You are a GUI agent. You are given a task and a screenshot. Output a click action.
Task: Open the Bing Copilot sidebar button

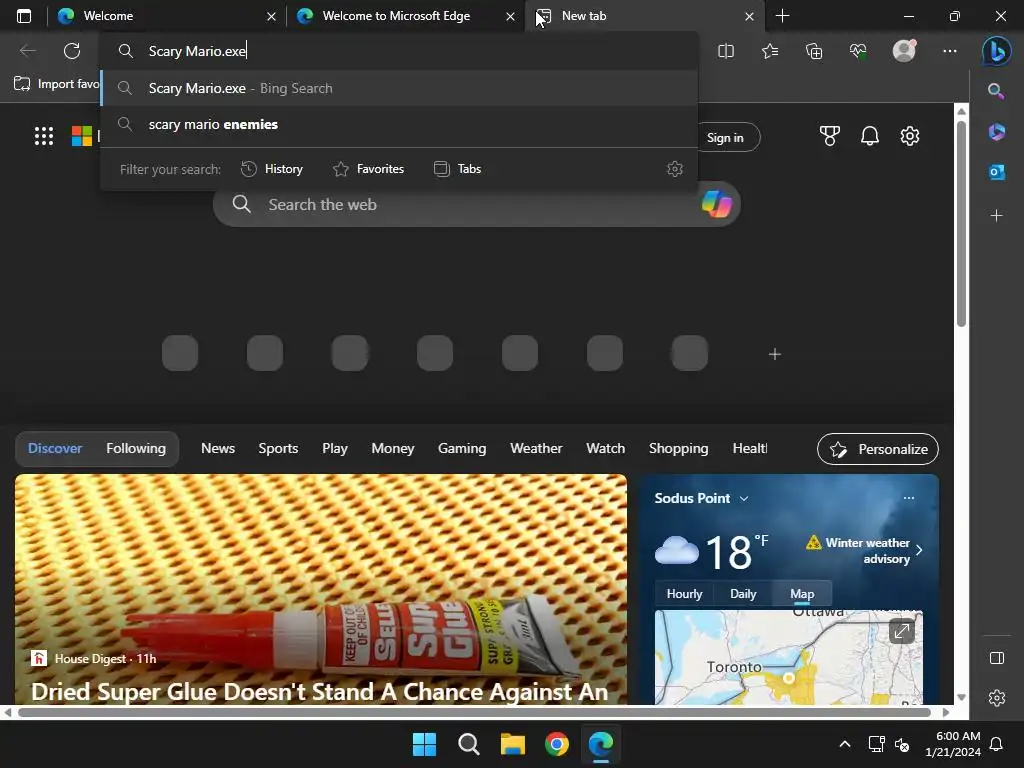click(x=997, y=51)
